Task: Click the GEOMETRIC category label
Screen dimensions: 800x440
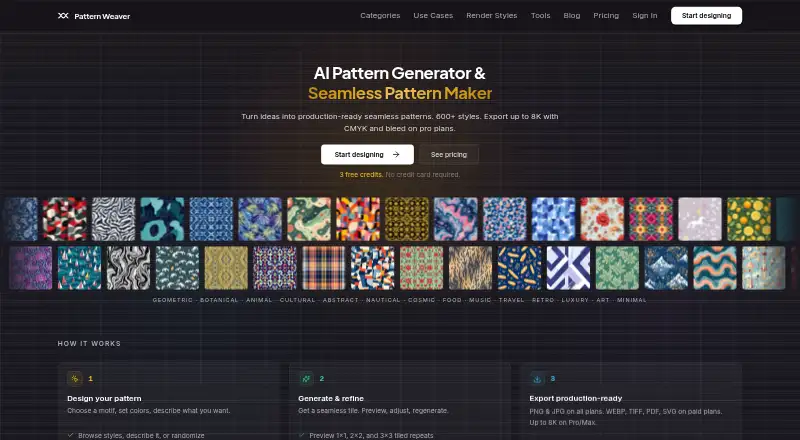Action: pos(173,300)
